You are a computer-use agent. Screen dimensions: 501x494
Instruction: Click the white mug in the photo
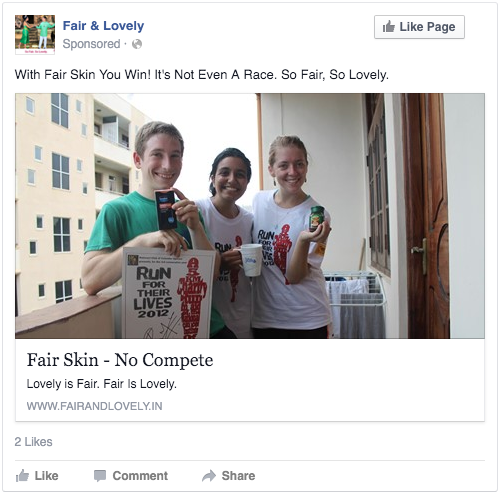point(250,260)
